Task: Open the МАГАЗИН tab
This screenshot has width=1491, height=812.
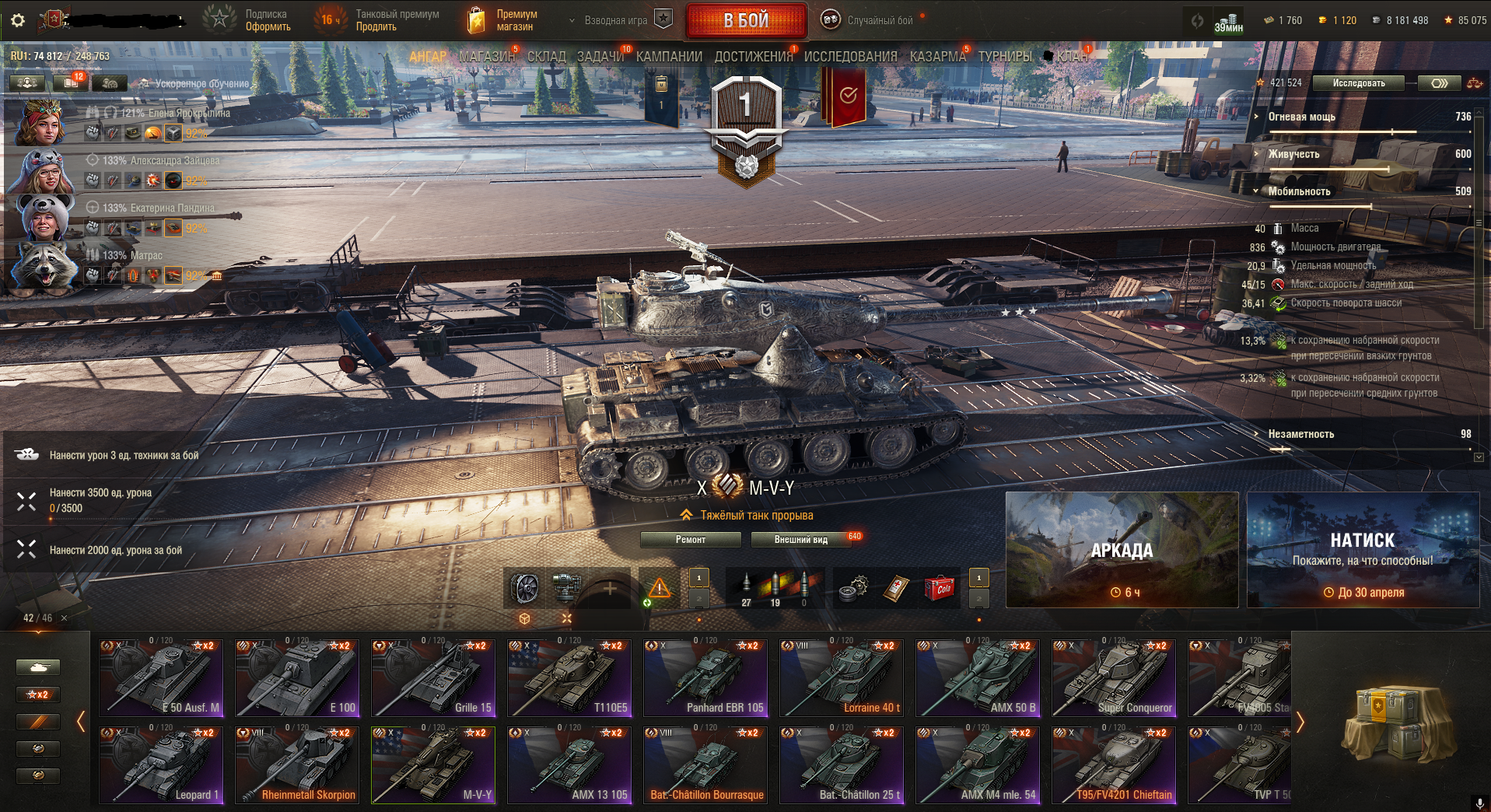Action: 487,57
